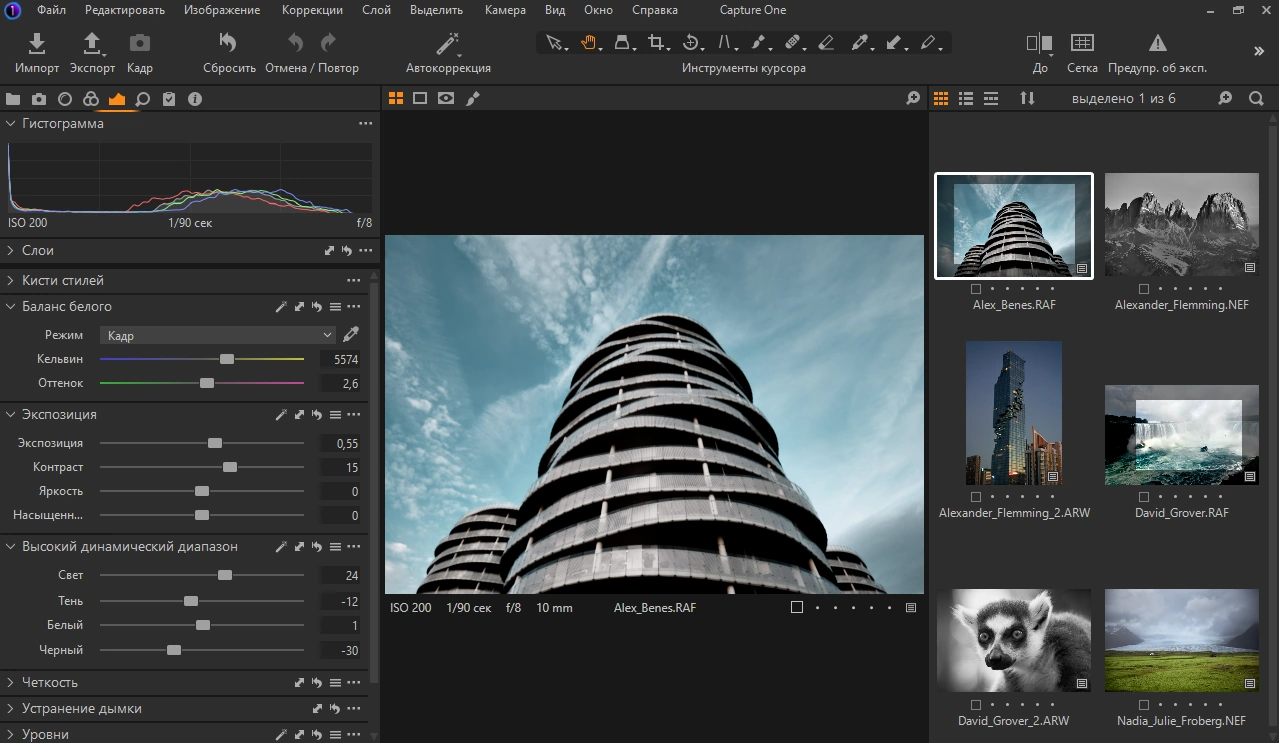Open the 'Камера' menu
Image resolution: width=1279 pixels, height=743 pixels.
coord(505,10)
